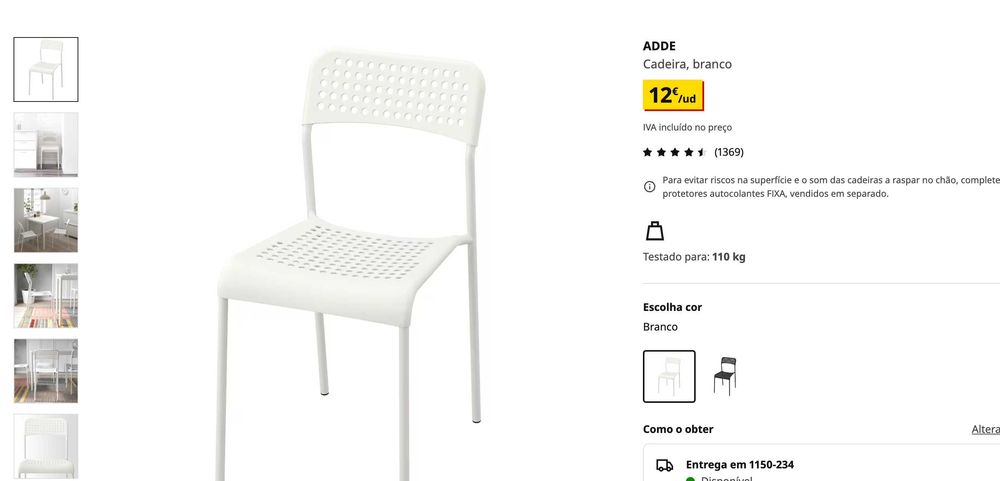This screenshot has height=481, width=1000.
Task: Click the delivery truck icon
Action: tap(665, 465)
